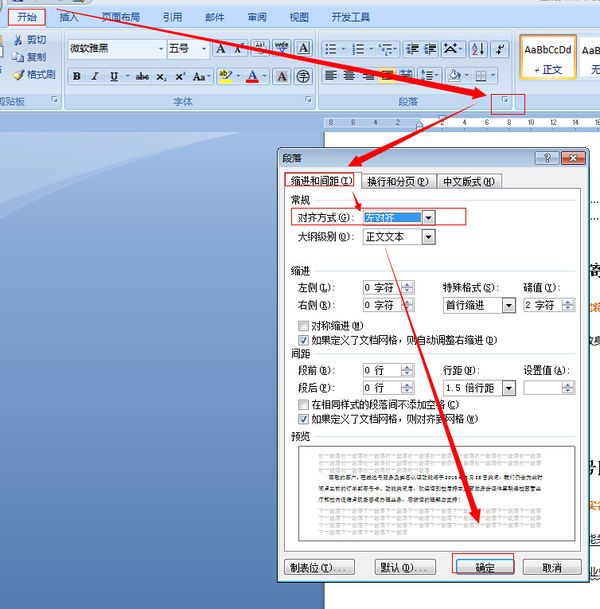This screenshot has height=609, width=600.
Task: Apply superscript x² formatting
Action: (x=180, y=77)
